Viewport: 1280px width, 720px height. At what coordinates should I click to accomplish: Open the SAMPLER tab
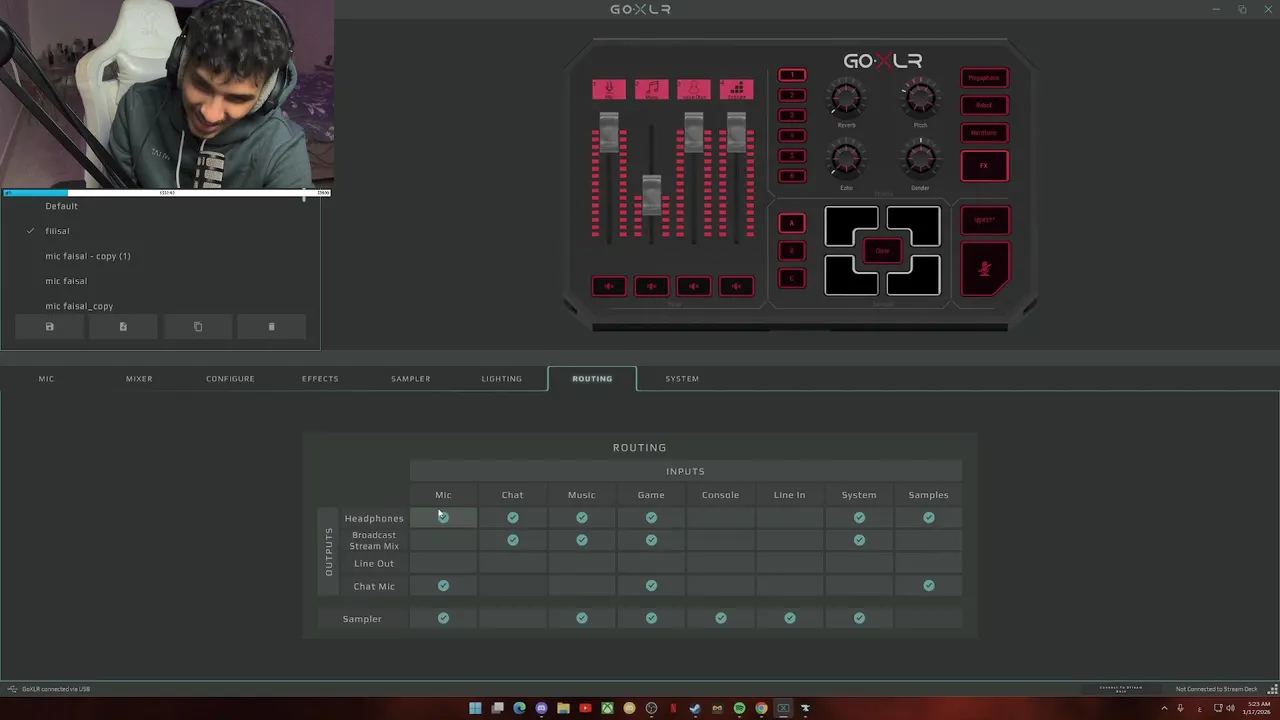(410, 379)
